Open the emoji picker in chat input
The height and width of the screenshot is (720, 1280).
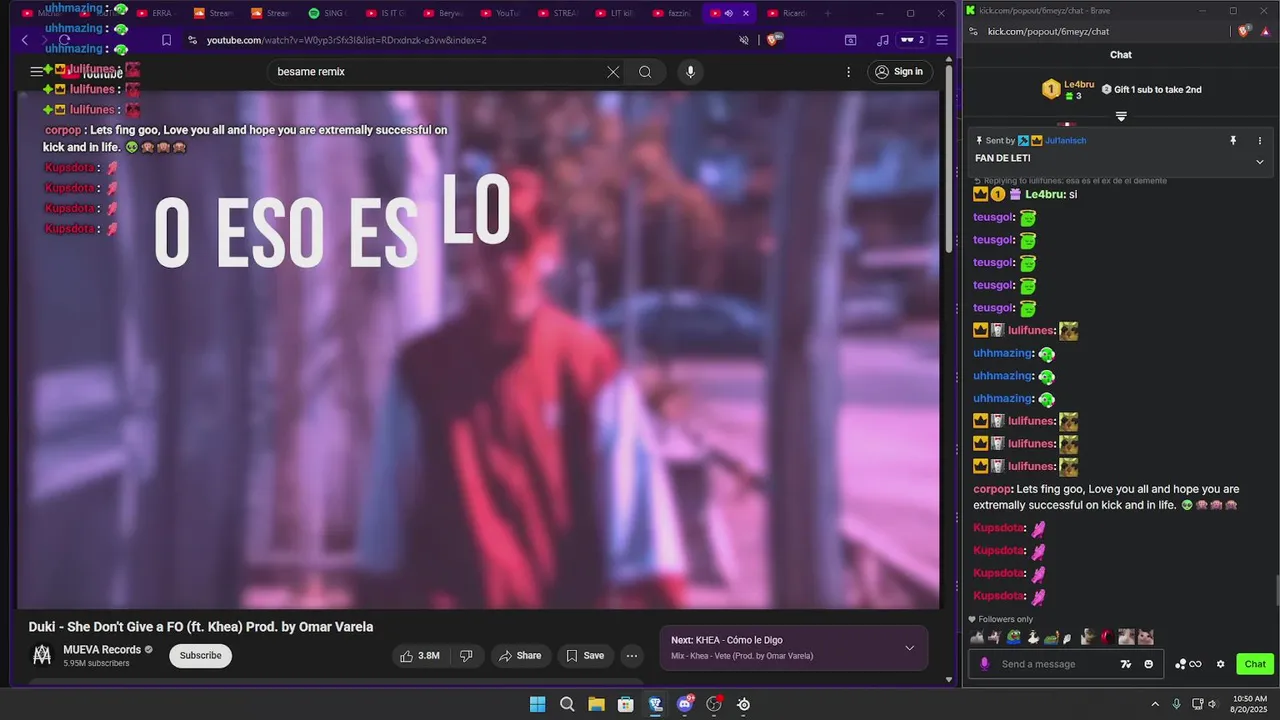pos(1148,664)
